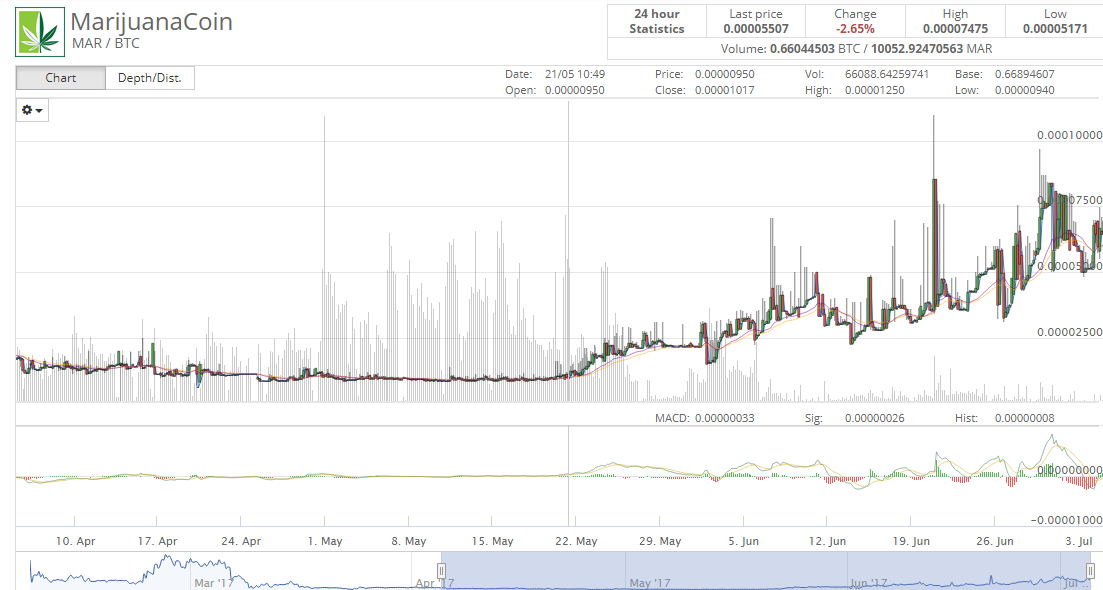Click the 29. May axis date label
The height and width of the screenshot is (590, 1103).
coord(660,541)
